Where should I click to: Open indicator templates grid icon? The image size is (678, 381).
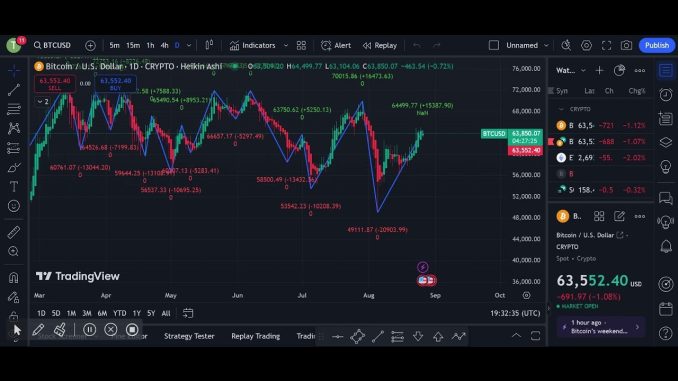click(x=301, y=45)
